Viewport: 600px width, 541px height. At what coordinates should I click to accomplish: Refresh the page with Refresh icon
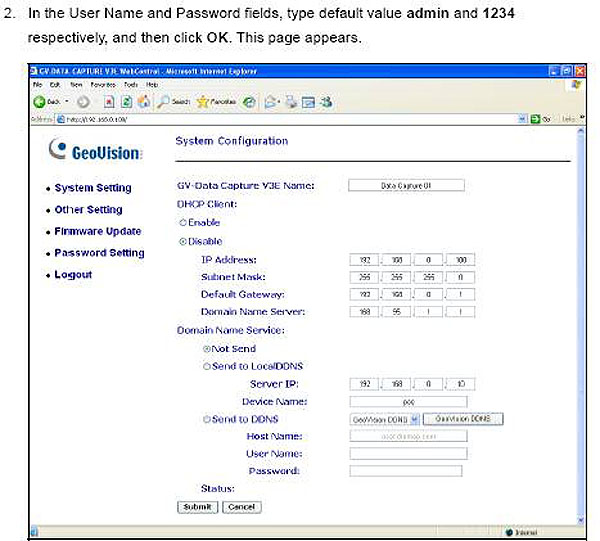126,102
